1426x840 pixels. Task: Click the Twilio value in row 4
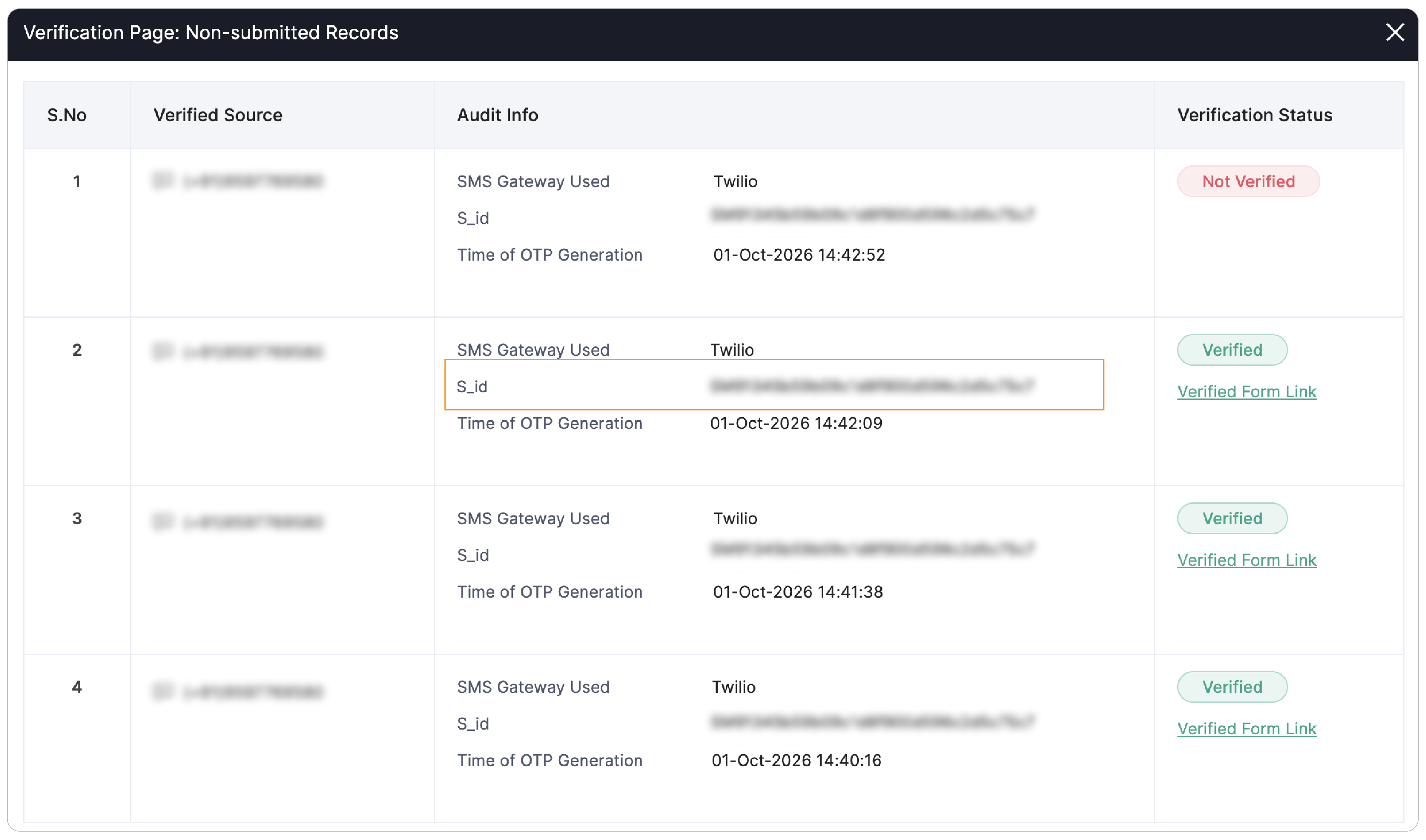[x=733, y=688]
